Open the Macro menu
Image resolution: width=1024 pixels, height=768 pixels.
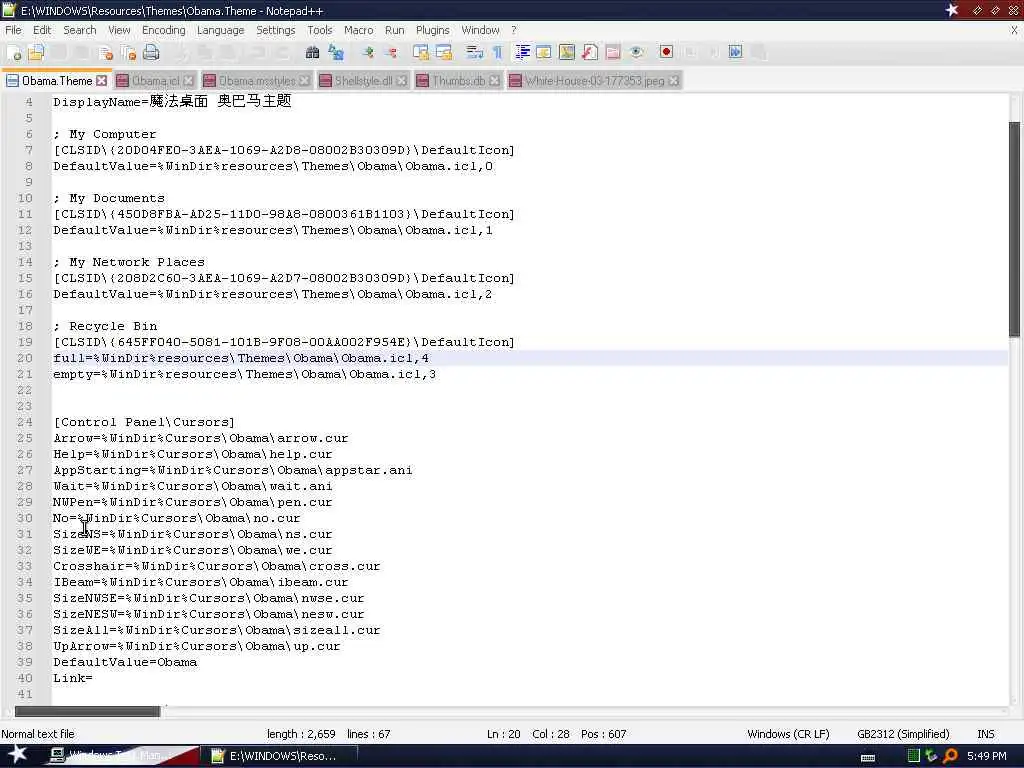[x=359, y=30]
